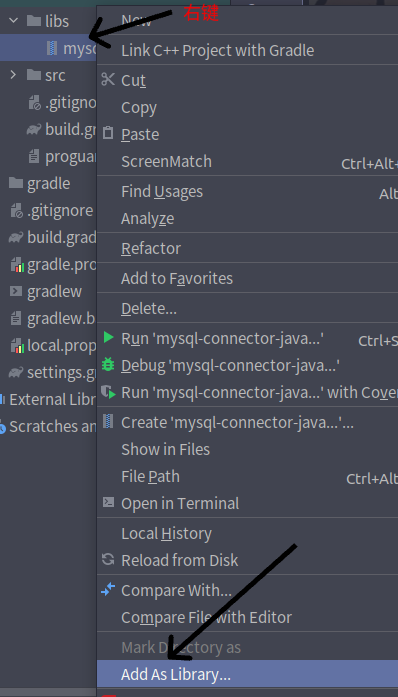Viewport: 398px width, 697px height.
Task: Click the green Run play icon
Action: [108, 337]
